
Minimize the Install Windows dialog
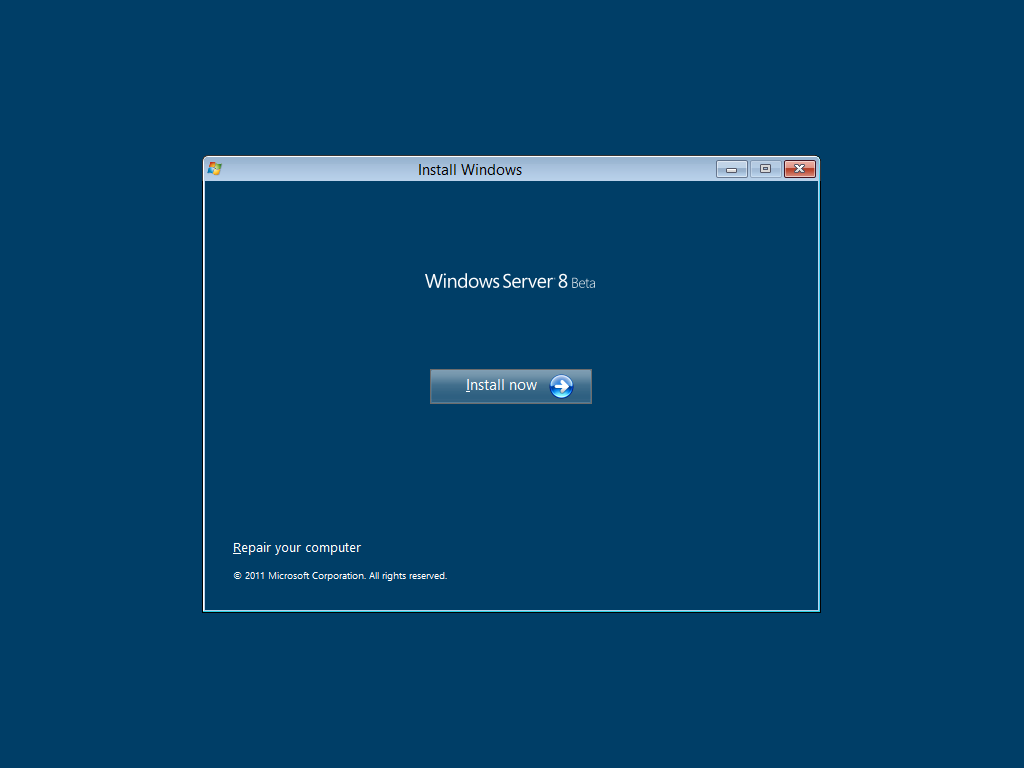point(731,169)
